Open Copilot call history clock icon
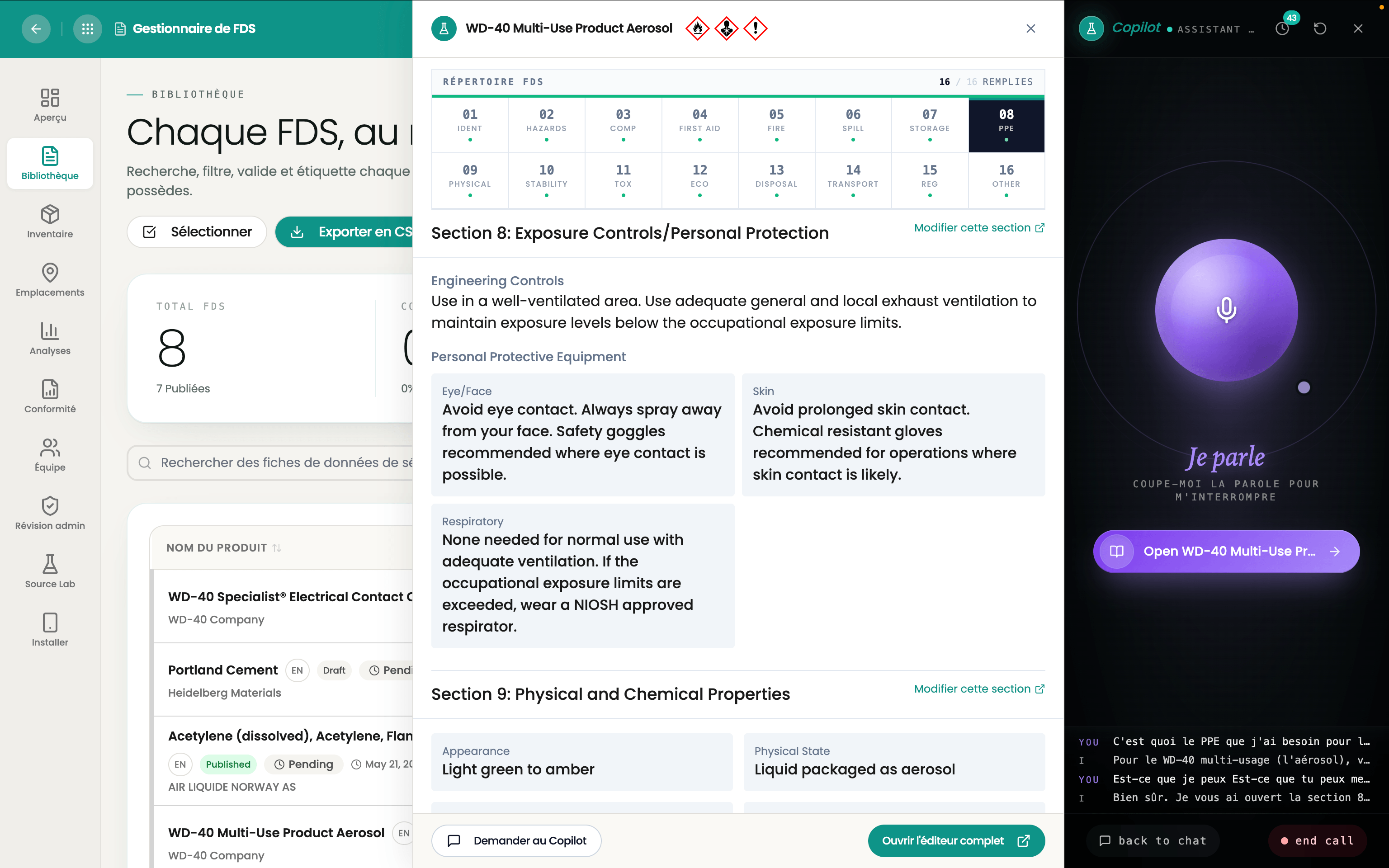 [x=1282, y=28]
